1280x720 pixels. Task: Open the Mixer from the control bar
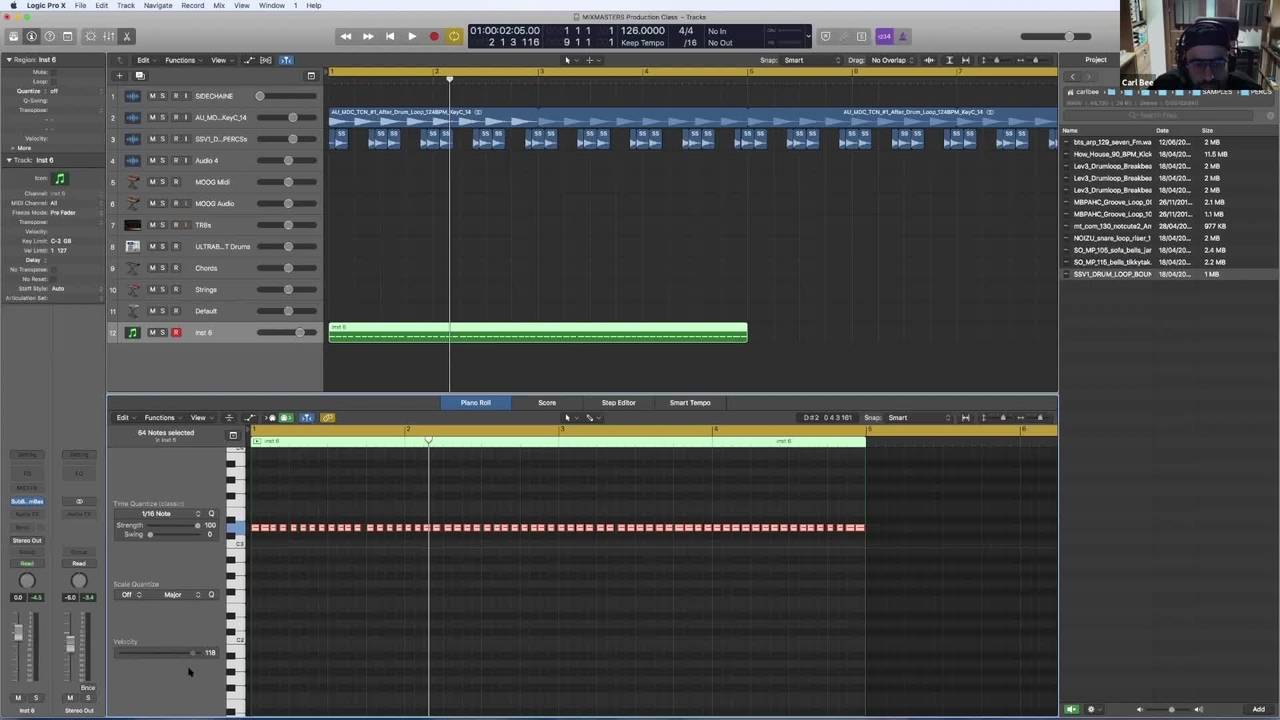108,37
